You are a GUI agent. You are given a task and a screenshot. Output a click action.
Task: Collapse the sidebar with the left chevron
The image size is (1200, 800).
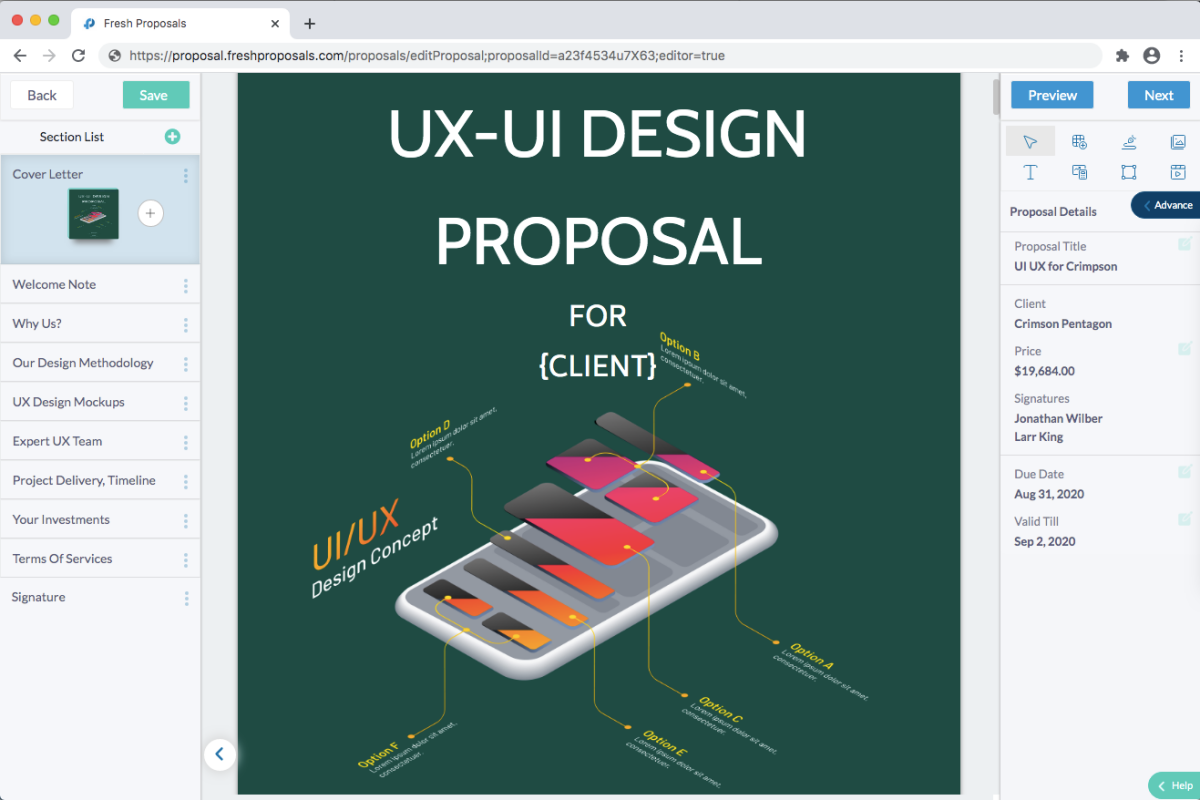click(220, 754)
